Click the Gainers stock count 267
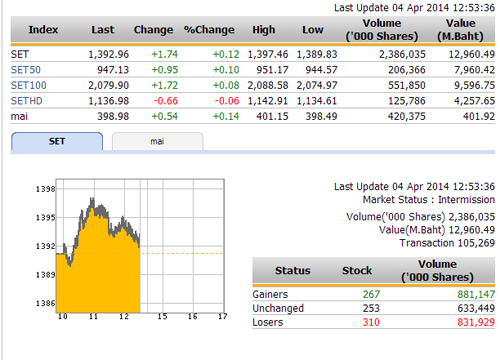This screenshot has height=360, width=500. 371,294
